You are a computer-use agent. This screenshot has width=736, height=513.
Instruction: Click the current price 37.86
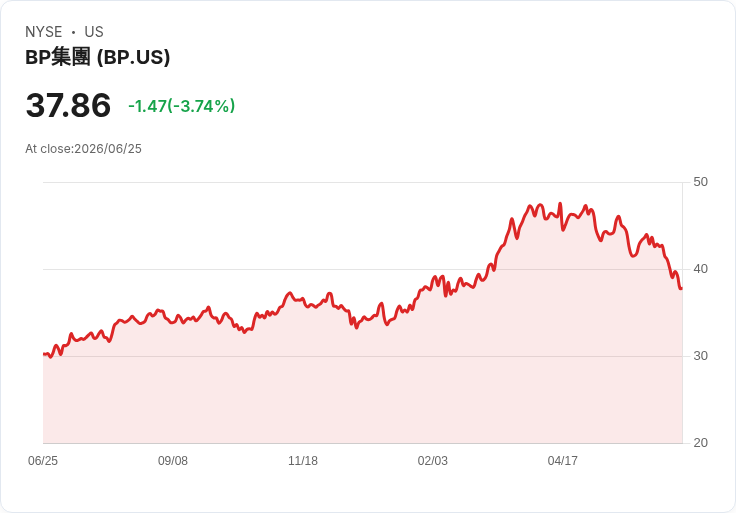(69, 105)
